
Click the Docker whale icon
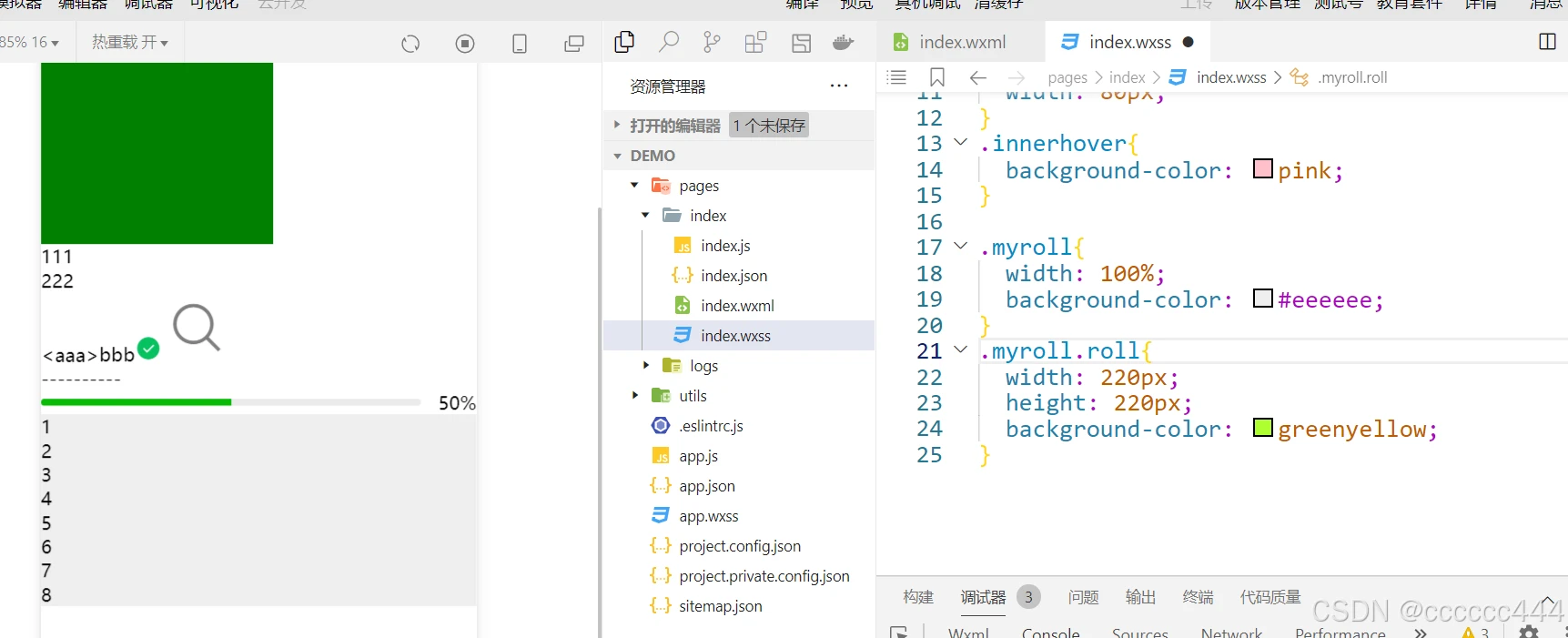843,42
